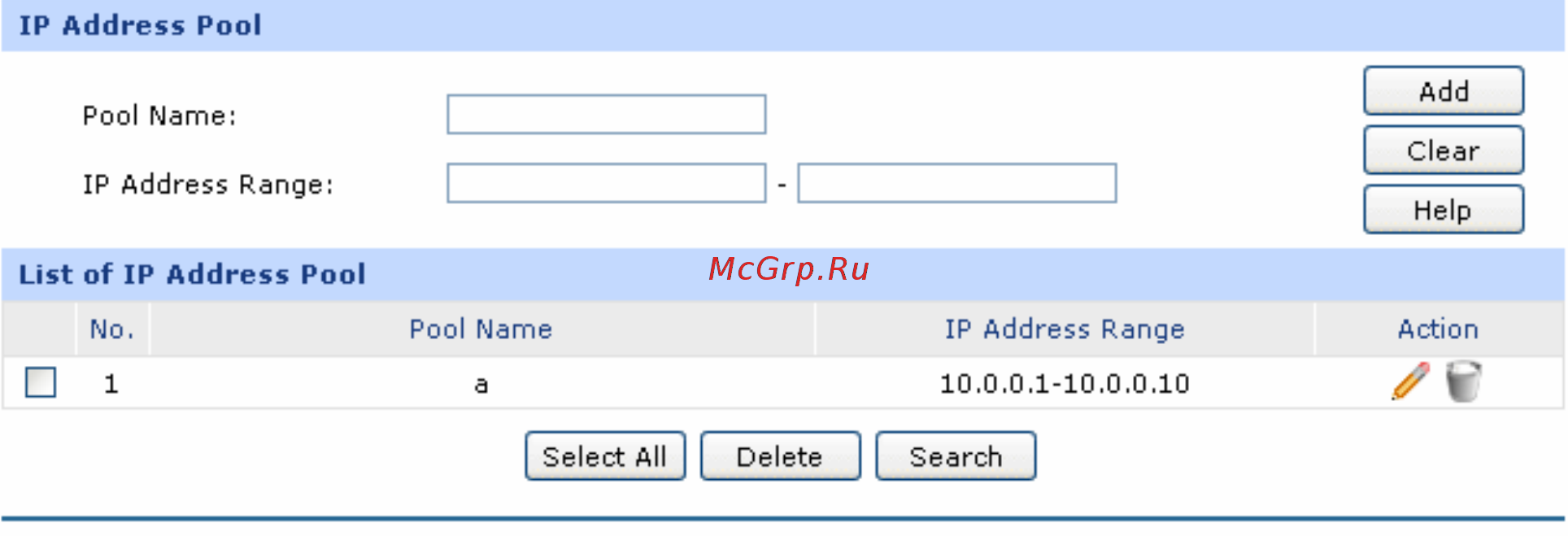The image size is (1568, 536).
Task: Click the No. column header
Action: [x=112, y=329]
